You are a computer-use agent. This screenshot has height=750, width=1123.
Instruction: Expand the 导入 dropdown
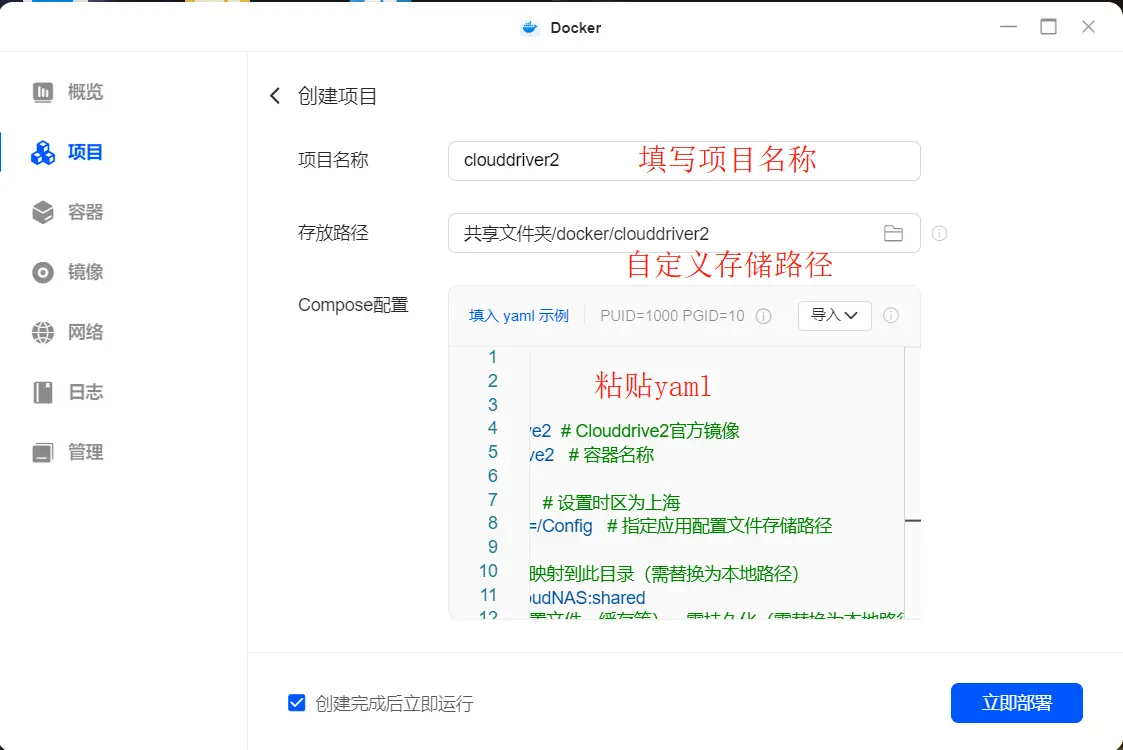click(834, 315)
